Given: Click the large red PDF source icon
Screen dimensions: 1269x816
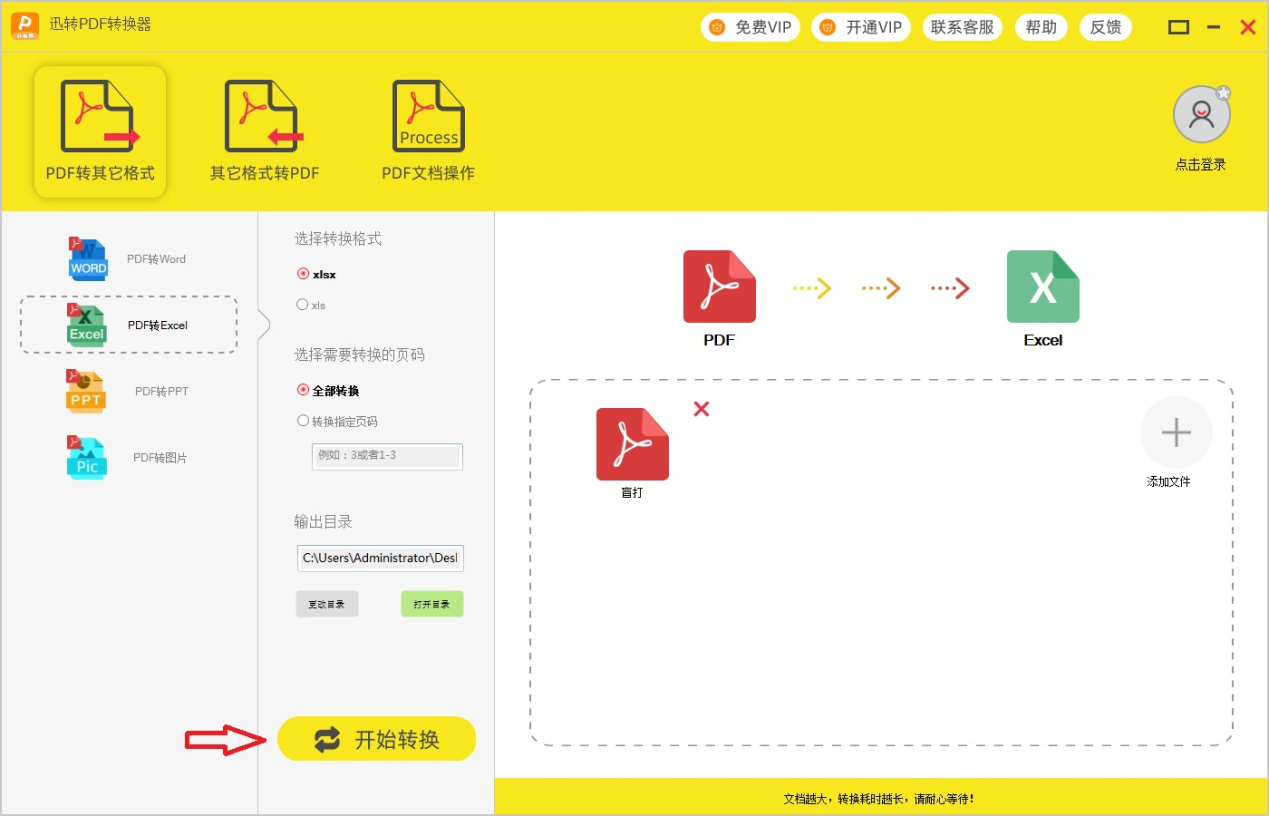Looking at the screenshot, I should click(719, 286).
